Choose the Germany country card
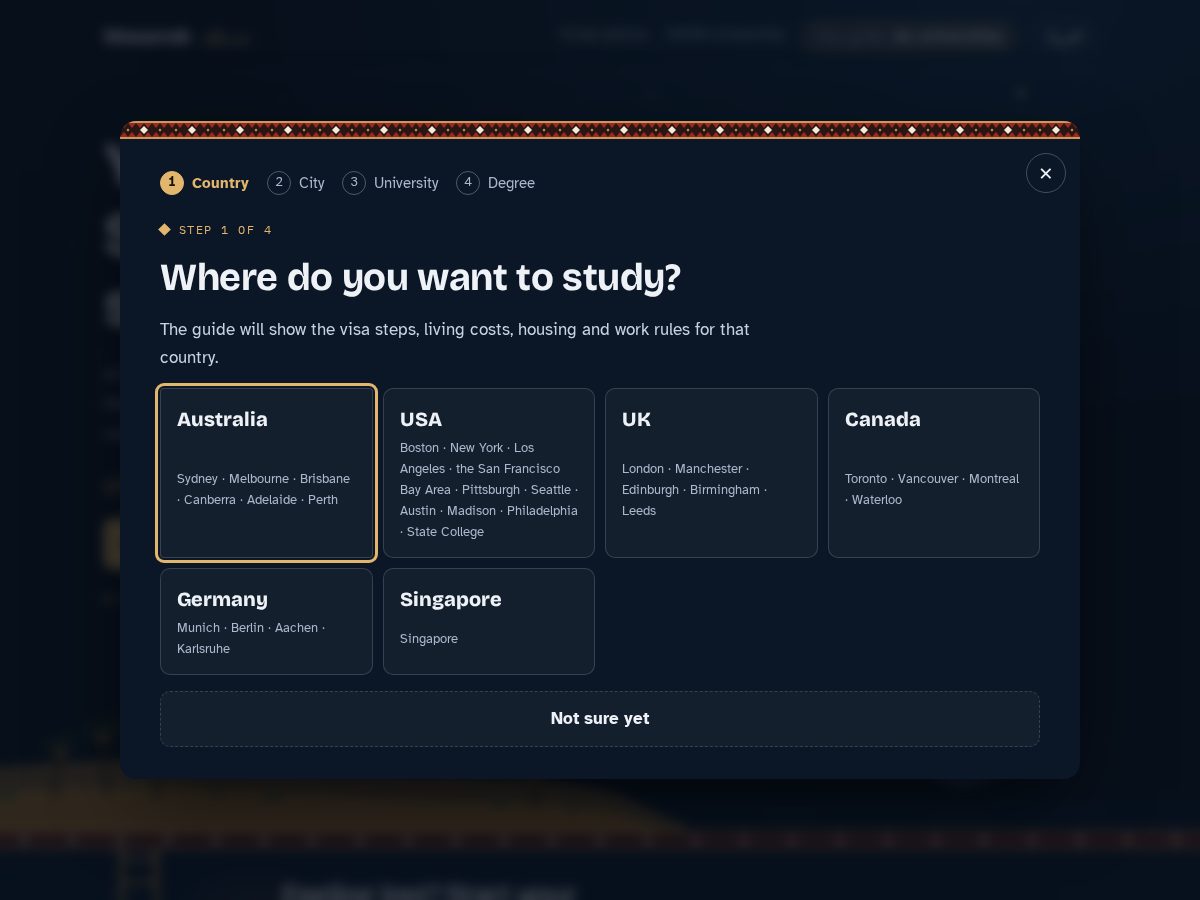1200x900 pixels. coord(266,621)
